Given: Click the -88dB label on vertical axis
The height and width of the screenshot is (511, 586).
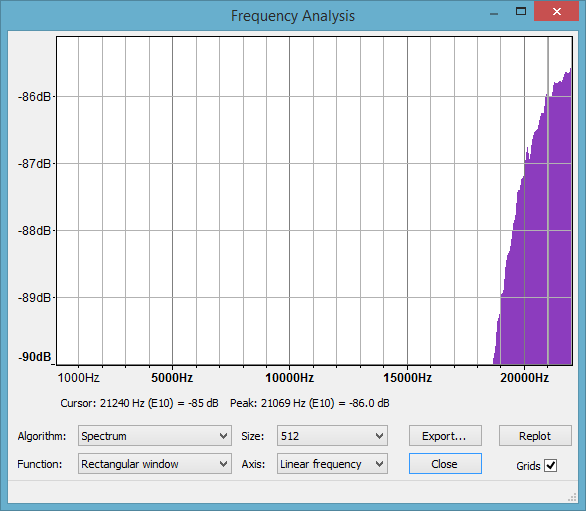Looking at the screenshot, I should (34, 231).
